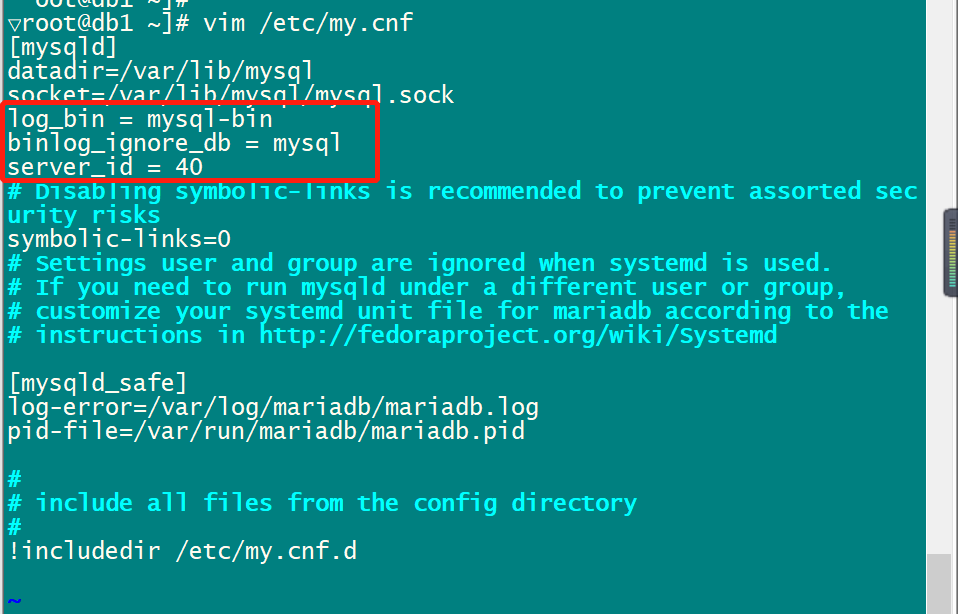Viewport: 958px width, 614px height.
Task: Click the symbolic-links=0 setting
Action: (119, 239)
